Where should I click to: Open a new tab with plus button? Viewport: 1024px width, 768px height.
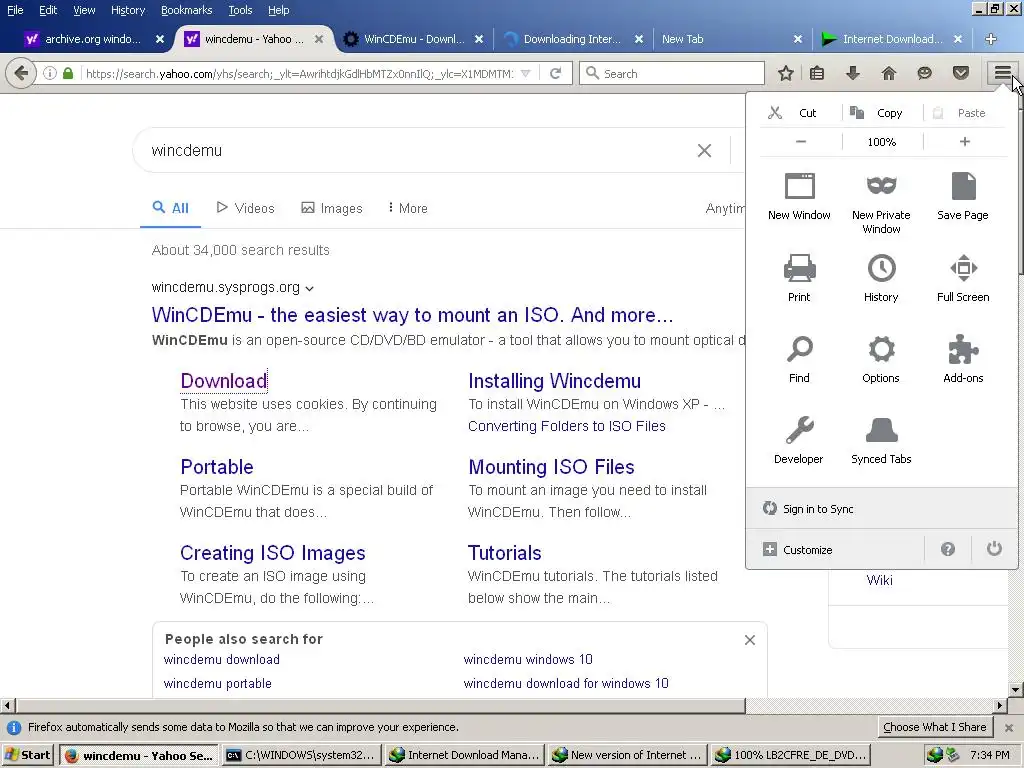tap(991, 39)
